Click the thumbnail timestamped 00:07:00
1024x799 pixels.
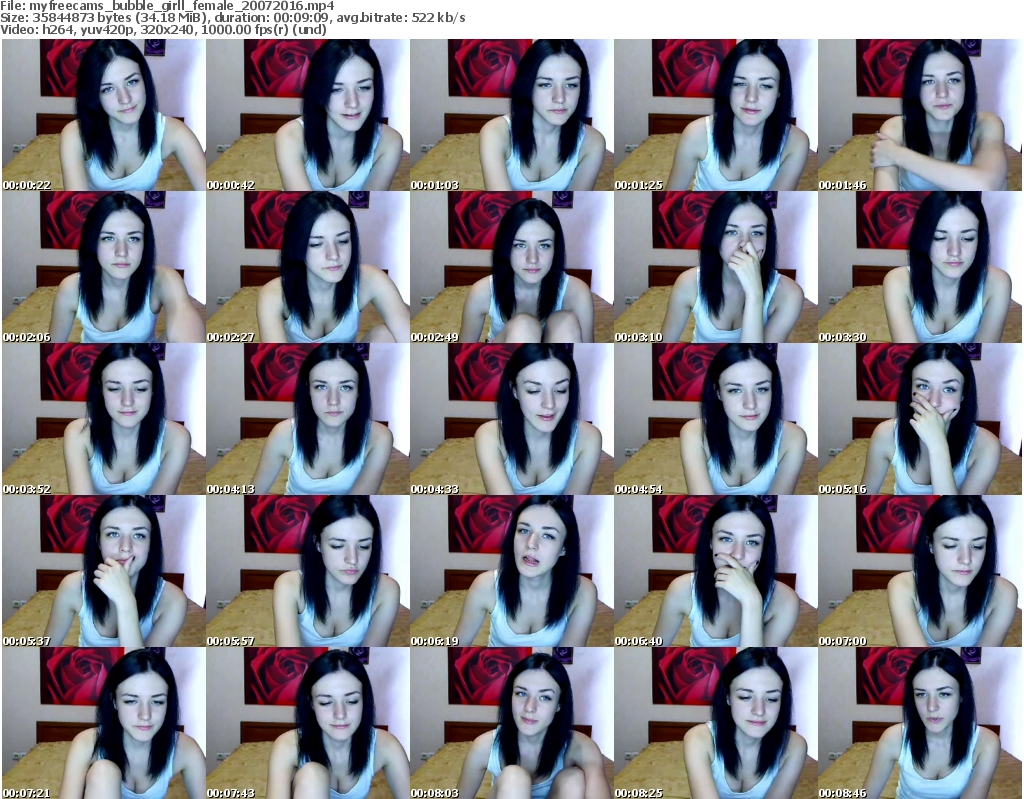point(920,571)
